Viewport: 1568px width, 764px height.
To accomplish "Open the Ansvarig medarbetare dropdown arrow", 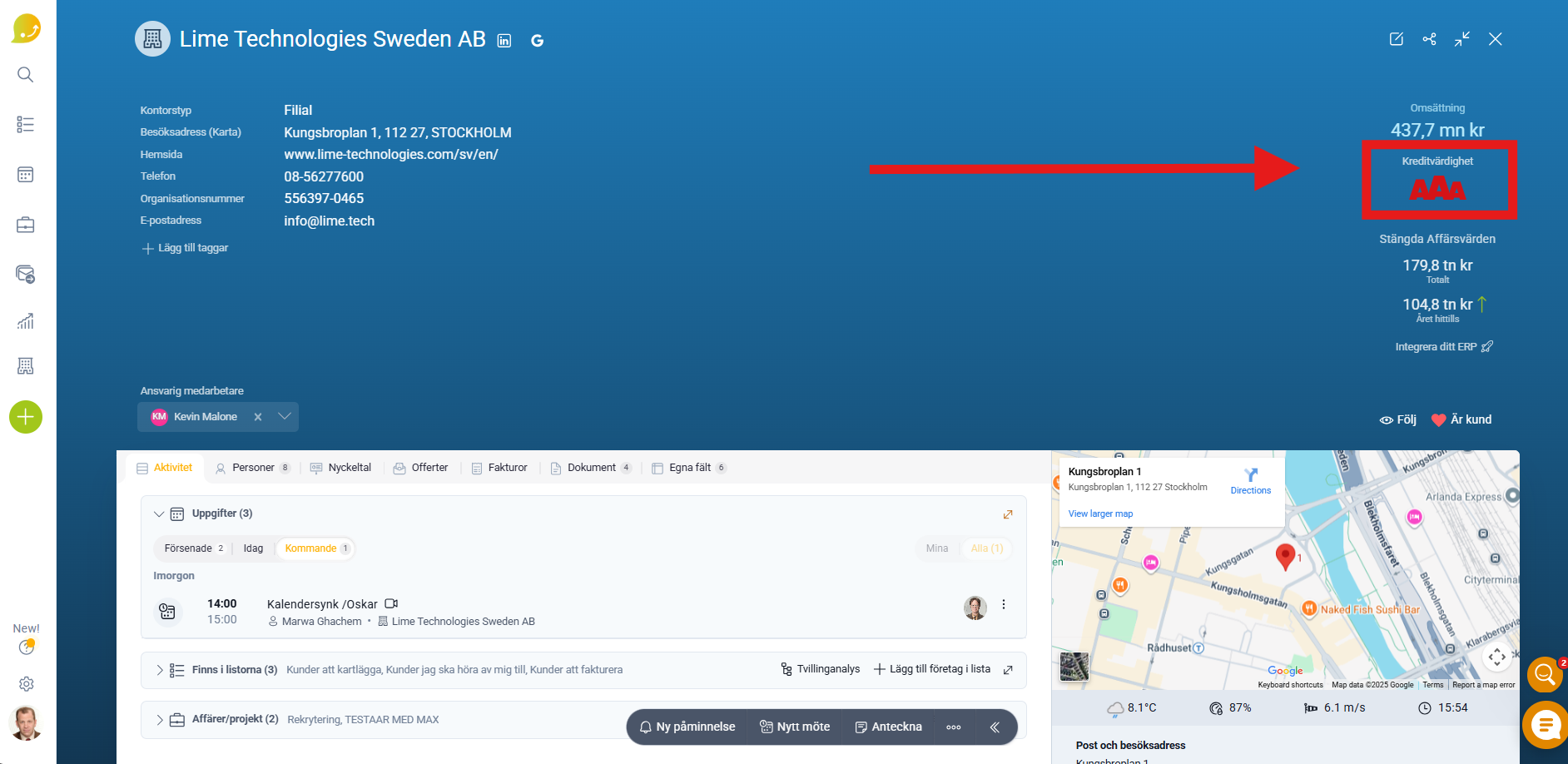I will tap(285, 417).
